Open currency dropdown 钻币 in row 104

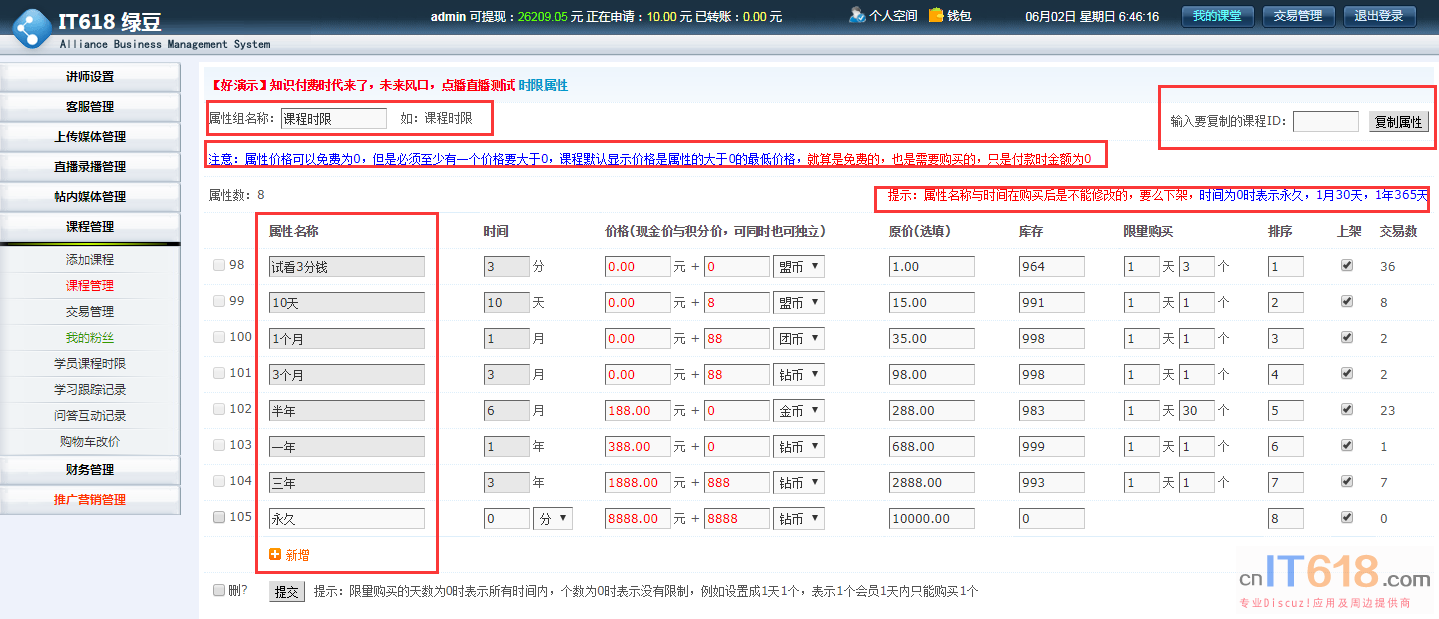tap(799, 482)
